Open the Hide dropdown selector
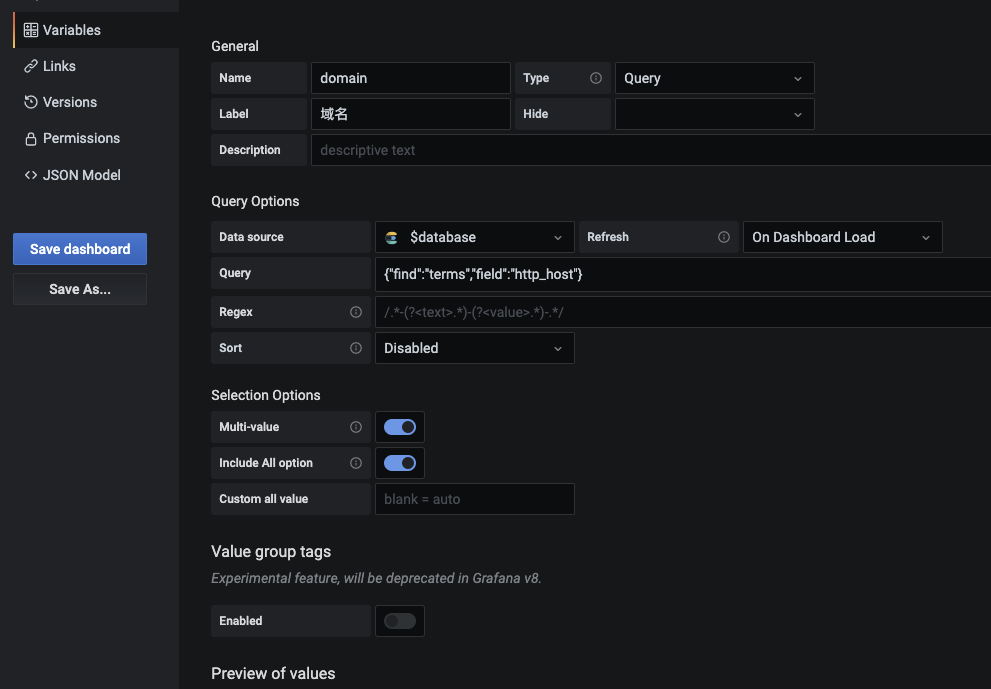Viewport: 991px width, 689px height. [714, 113]
